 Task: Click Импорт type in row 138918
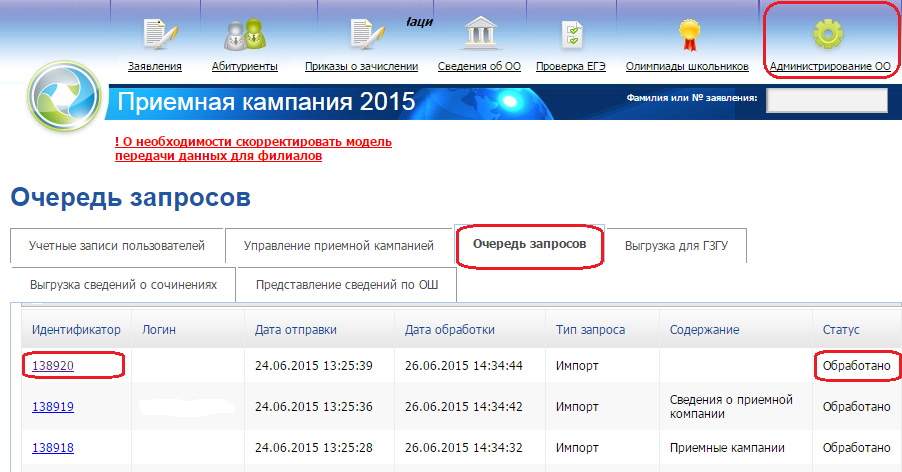[577, 447]
